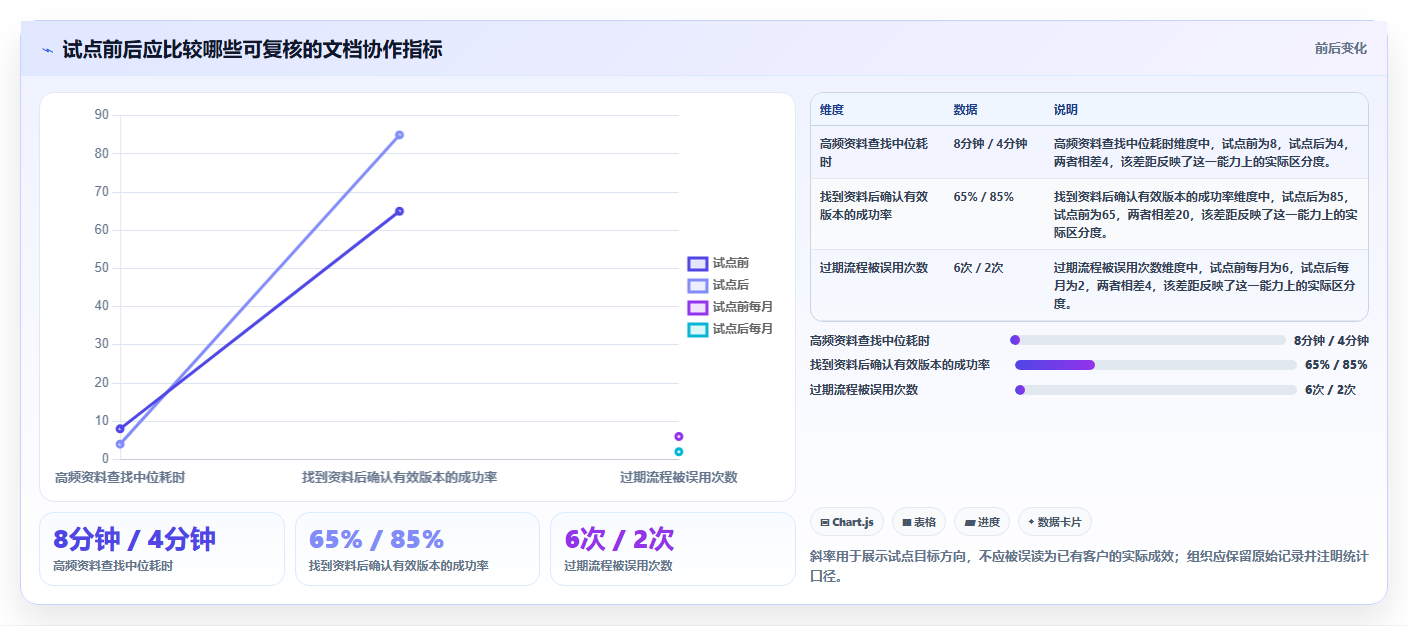Click the x-axis label 找到资料后确认有效版本的成功率
Viewport: 1408px width, 626px height.
(x=399, y=478)
